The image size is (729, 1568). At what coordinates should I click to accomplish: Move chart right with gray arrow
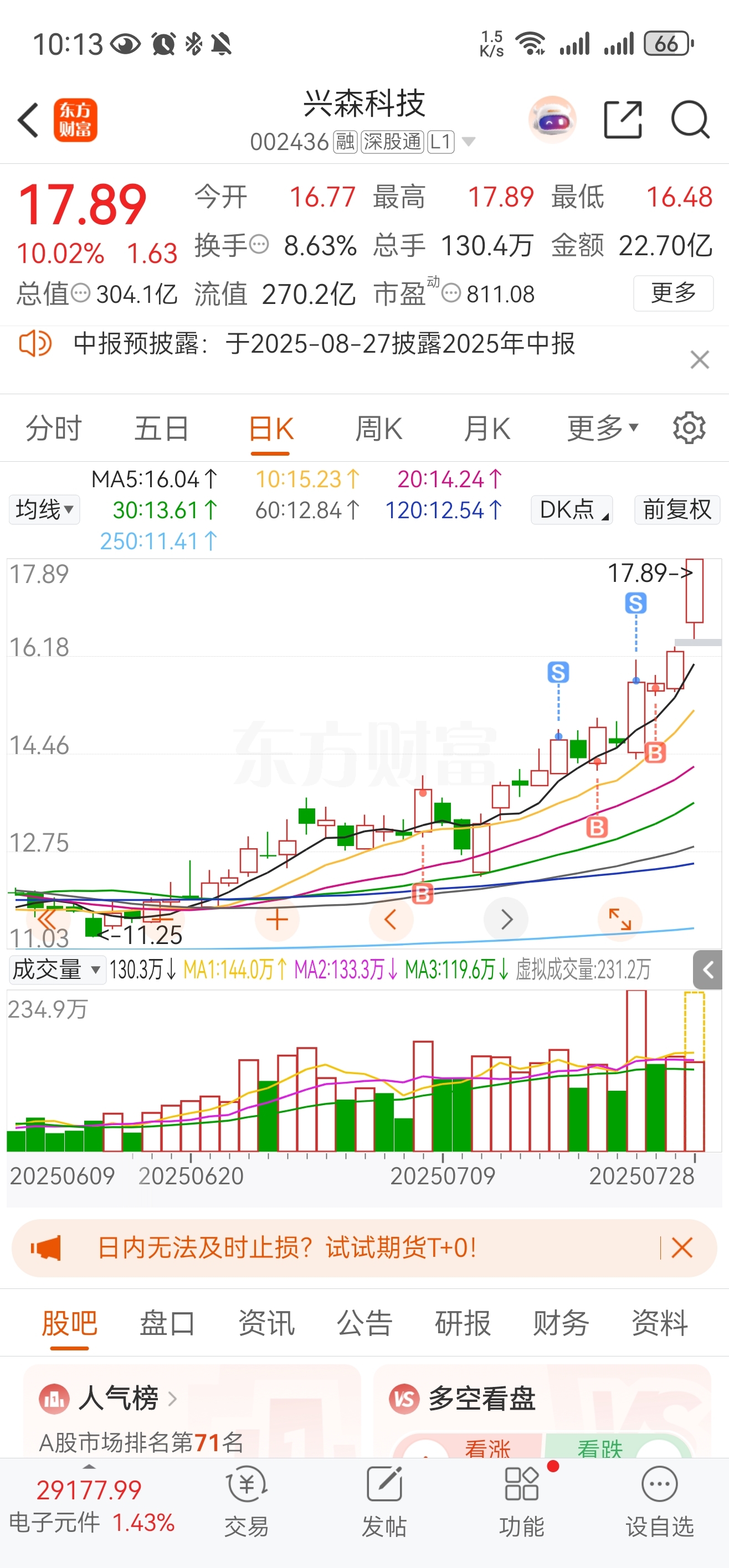coord(506,919)
